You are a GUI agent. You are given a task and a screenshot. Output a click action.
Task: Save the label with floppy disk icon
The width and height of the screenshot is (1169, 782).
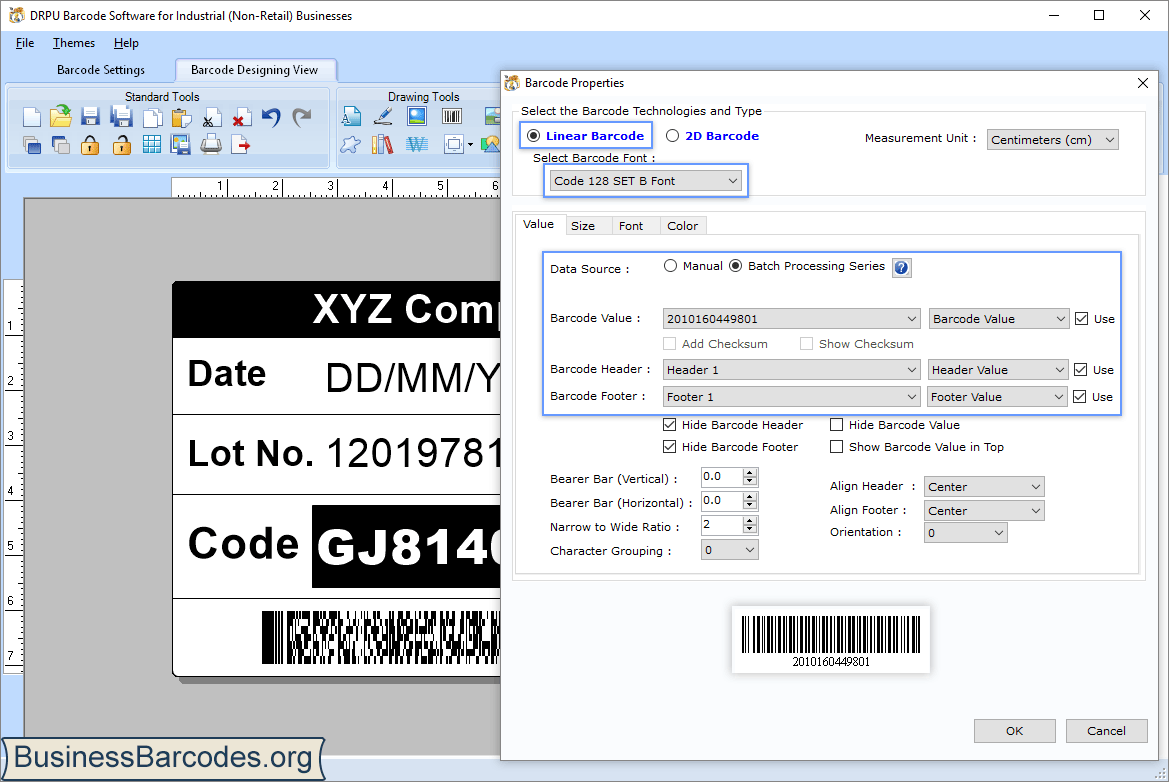point(90,117)
